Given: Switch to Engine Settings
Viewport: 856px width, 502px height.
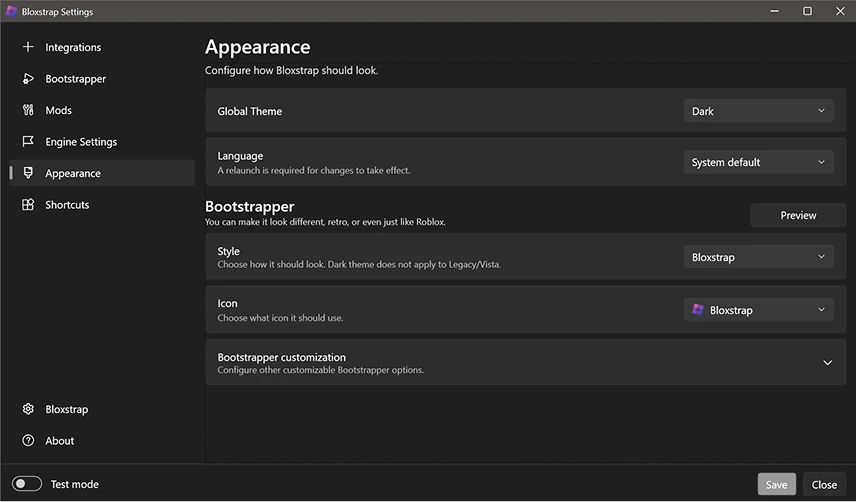Looking at the screenshot, I should 102,142.
